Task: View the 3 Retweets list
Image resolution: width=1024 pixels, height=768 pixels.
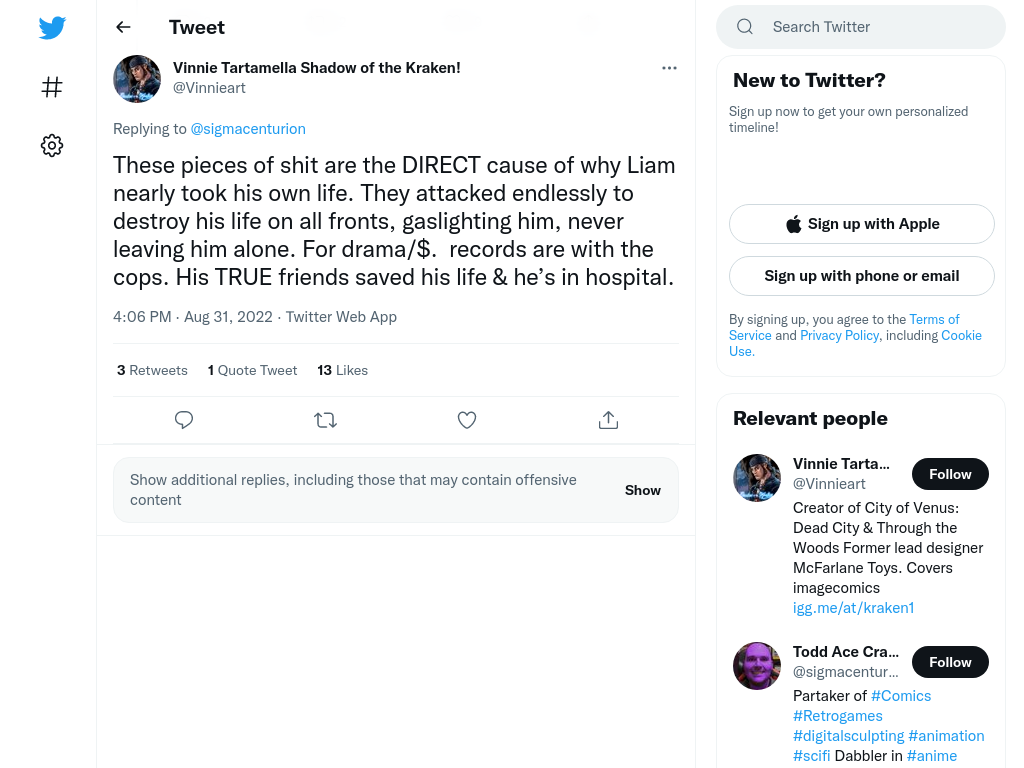Action: pos(152,370)
